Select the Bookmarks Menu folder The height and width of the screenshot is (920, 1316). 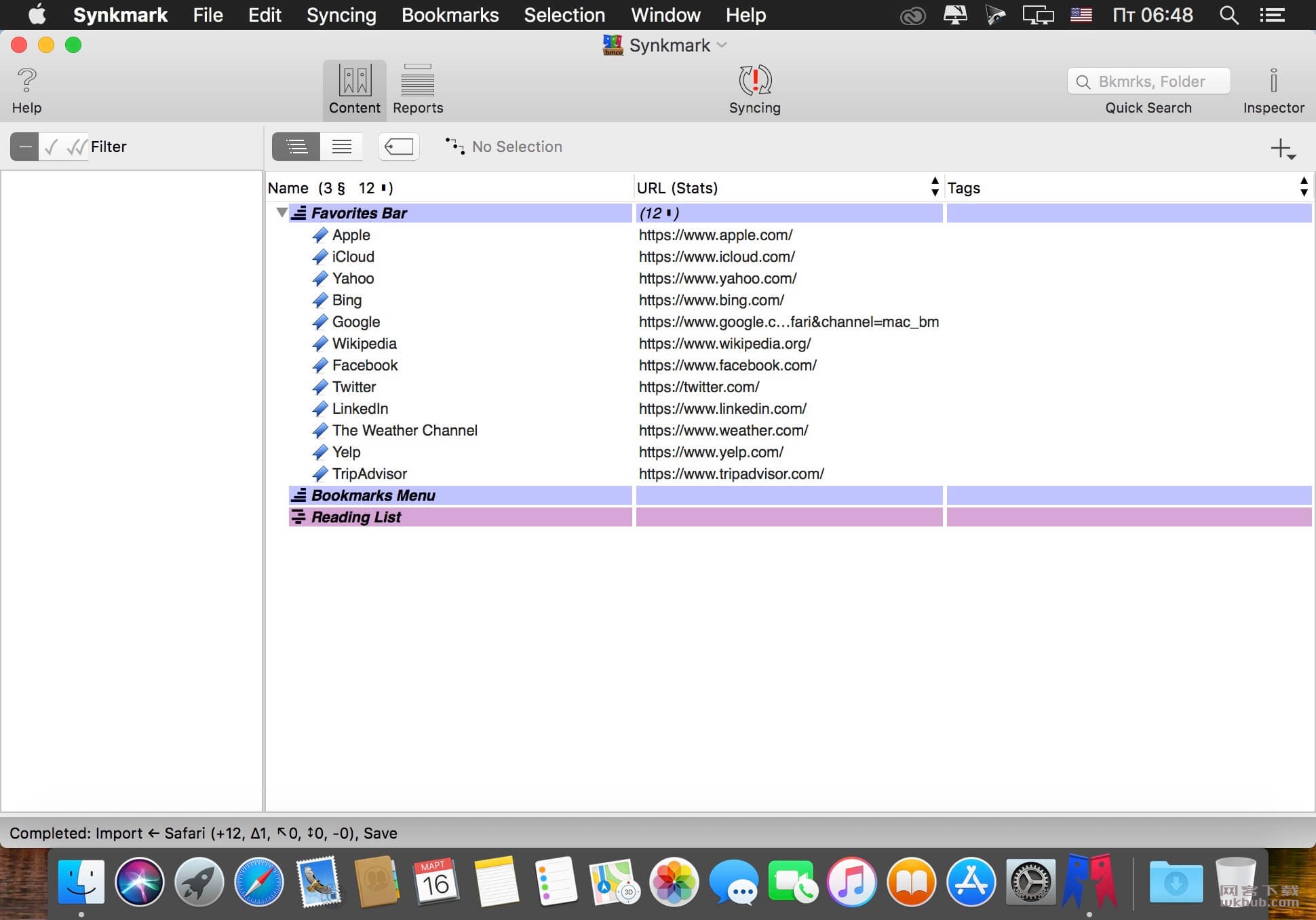(x=800, y=495)
